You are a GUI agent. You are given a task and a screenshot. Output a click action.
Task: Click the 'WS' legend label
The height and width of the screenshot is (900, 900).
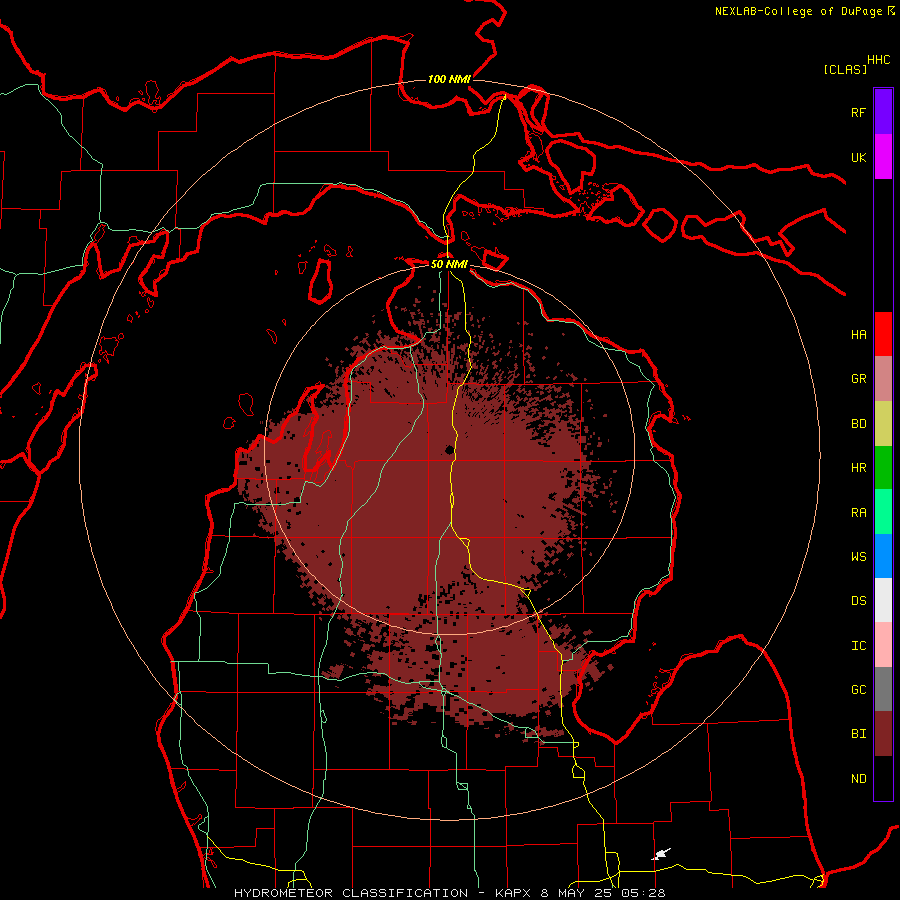point(858,557)
